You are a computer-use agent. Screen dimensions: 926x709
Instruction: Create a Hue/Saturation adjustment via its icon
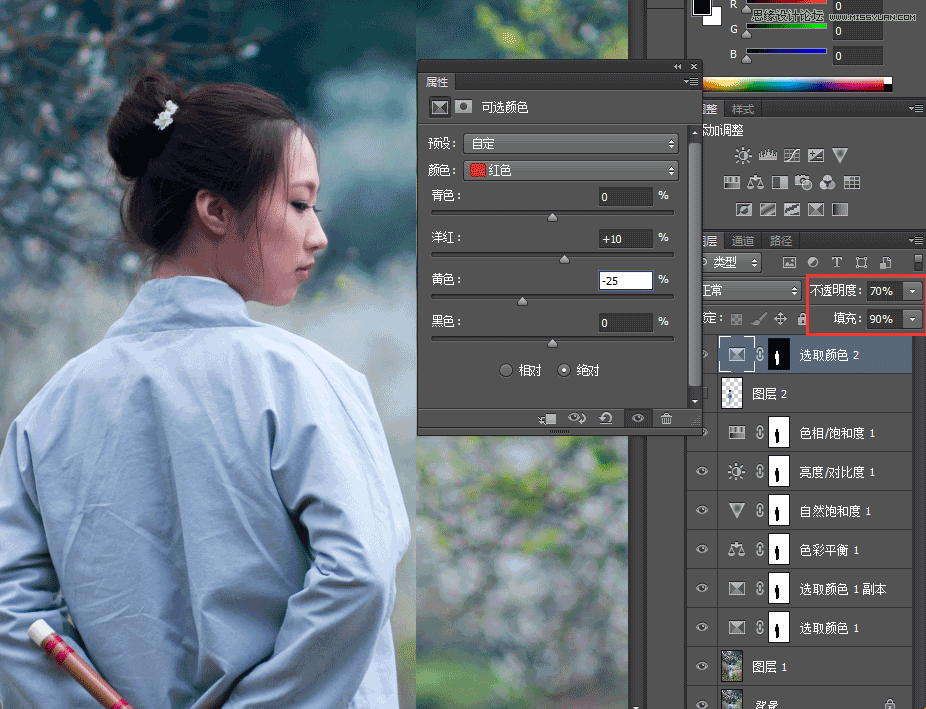pyautogui.click(x=731, y=182)
